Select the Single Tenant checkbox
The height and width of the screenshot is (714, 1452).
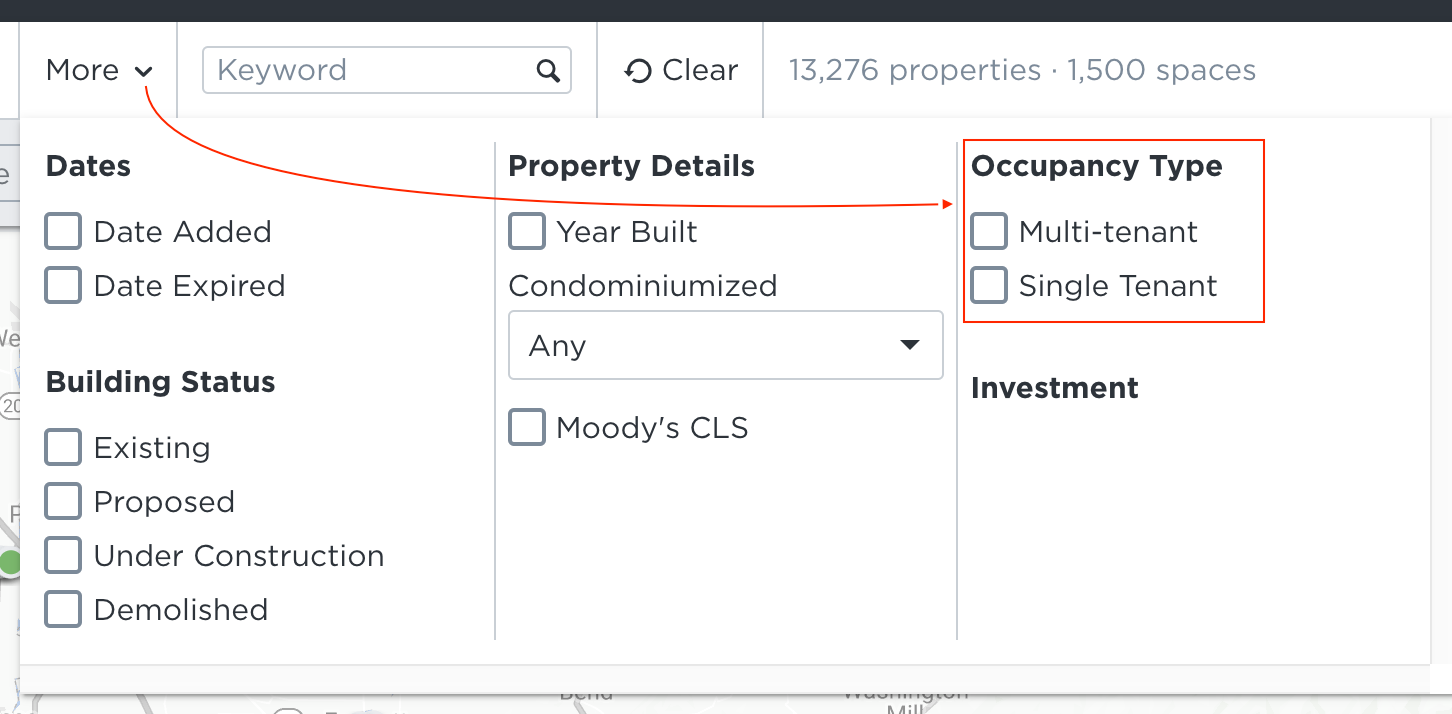989,286
